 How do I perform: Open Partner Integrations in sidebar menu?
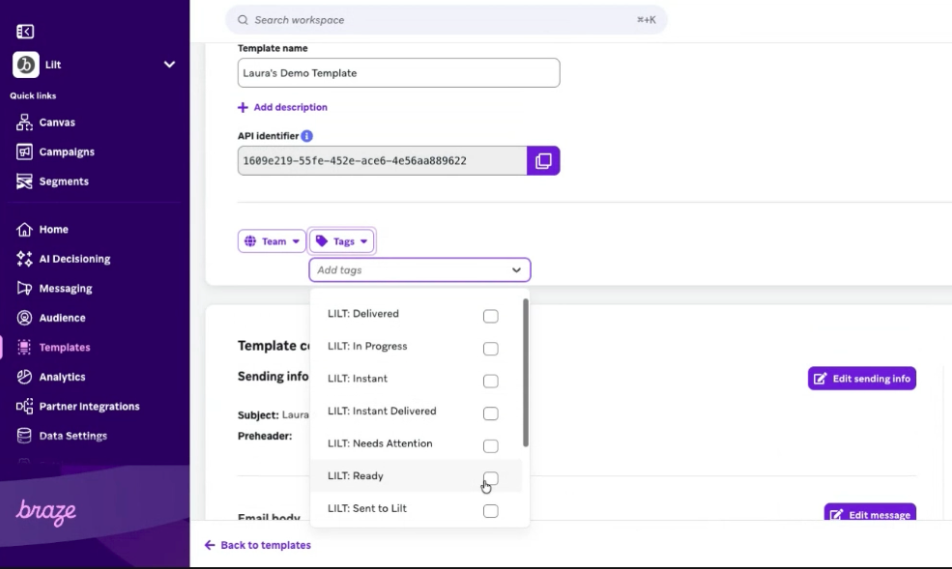[88, 407]
